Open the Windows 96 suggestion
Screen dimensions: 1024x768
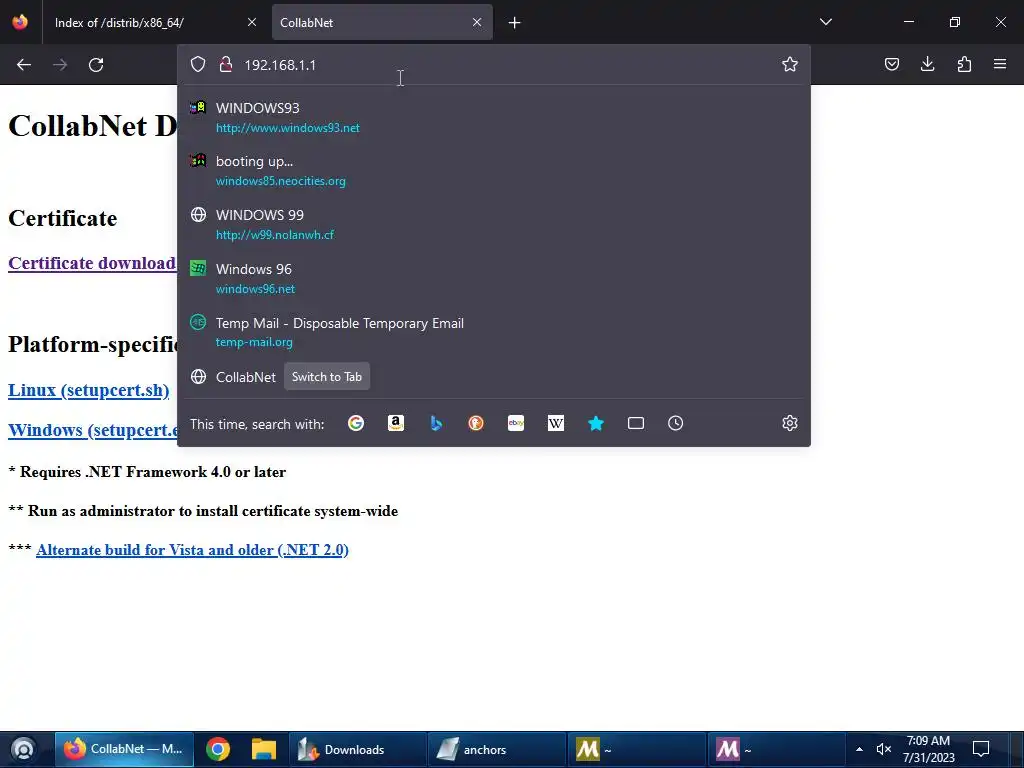click(494, 278)
